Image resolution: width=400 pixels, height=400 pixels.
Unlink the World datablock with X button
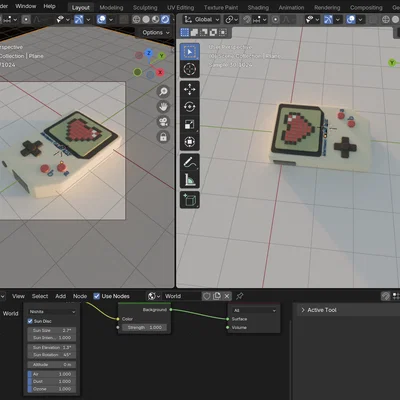pos(227,296)
